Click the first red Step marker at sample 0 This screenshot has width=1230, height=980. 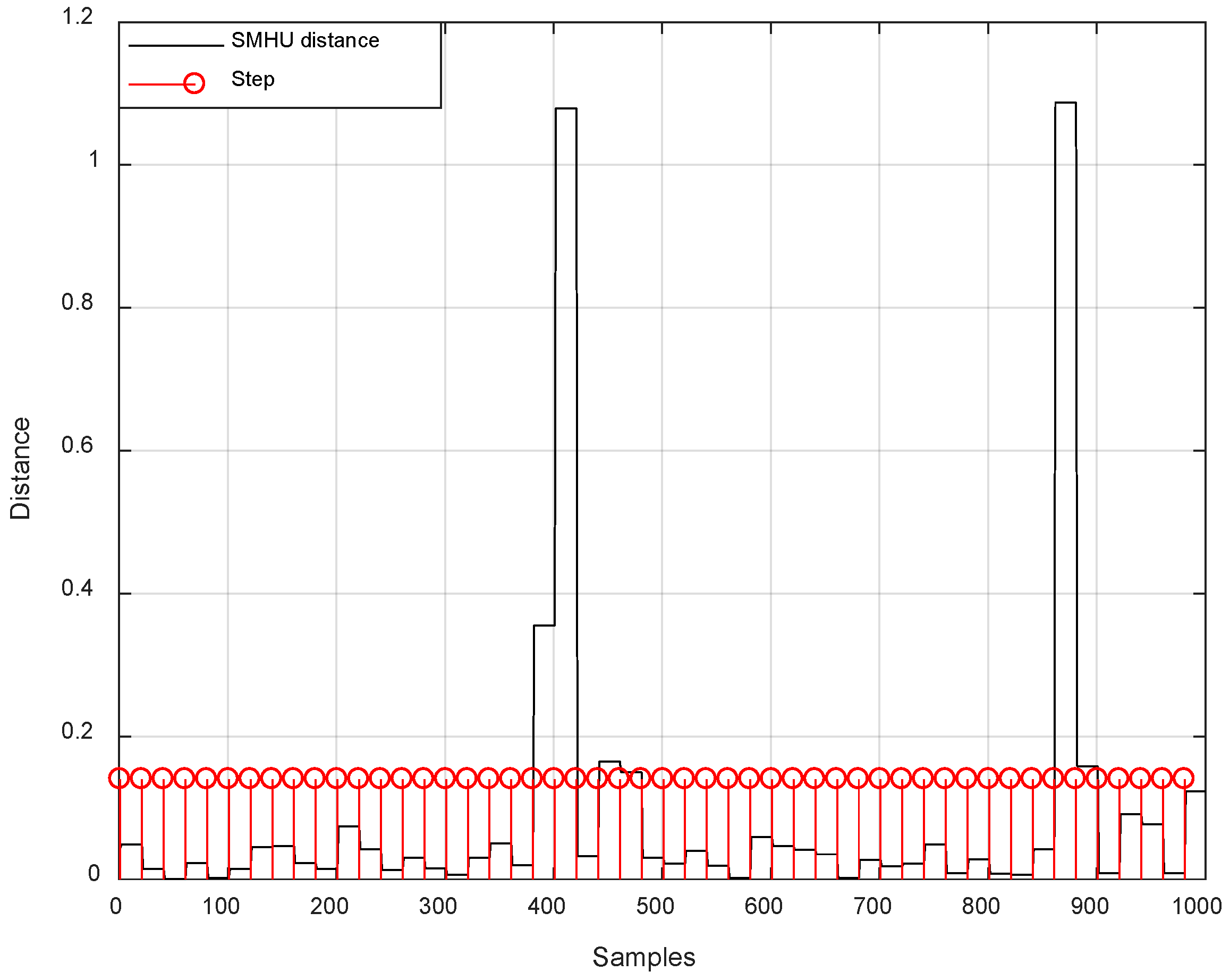(x=119, y=778)
